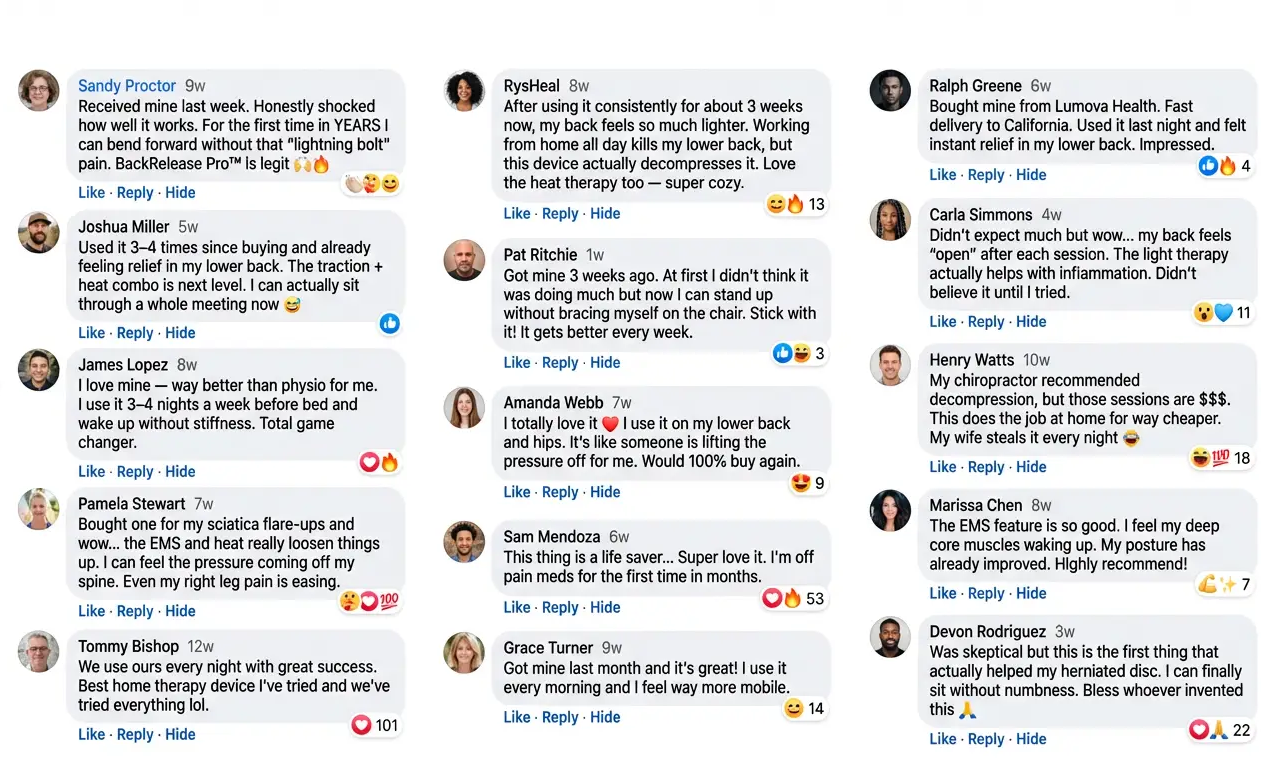
Task: Open Sandy Proctor's profile picture
Action: pos(39,90)
